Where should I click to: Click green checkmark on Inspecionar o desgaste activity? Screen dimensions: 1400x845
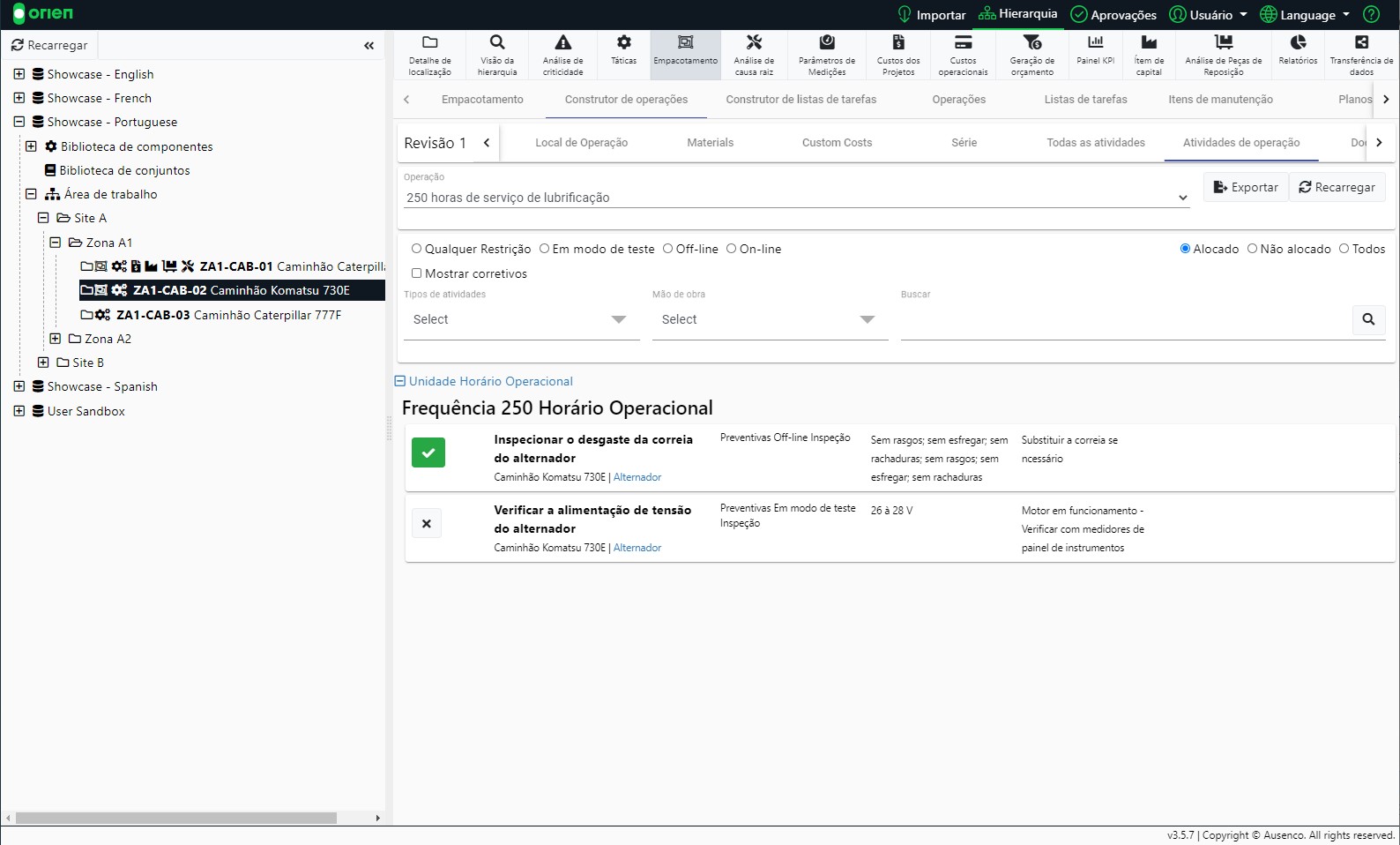pyautogui.click(x=428, y=452)
